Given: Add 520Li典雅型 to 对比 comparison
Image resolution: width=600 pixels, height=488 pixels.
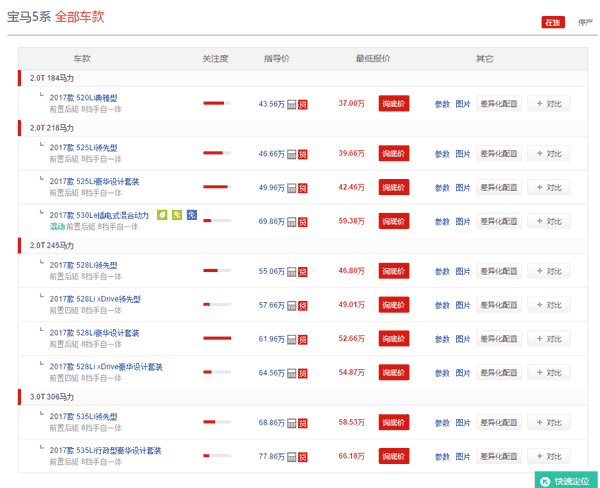Looking at the screenshot, I should pos(549,103).
